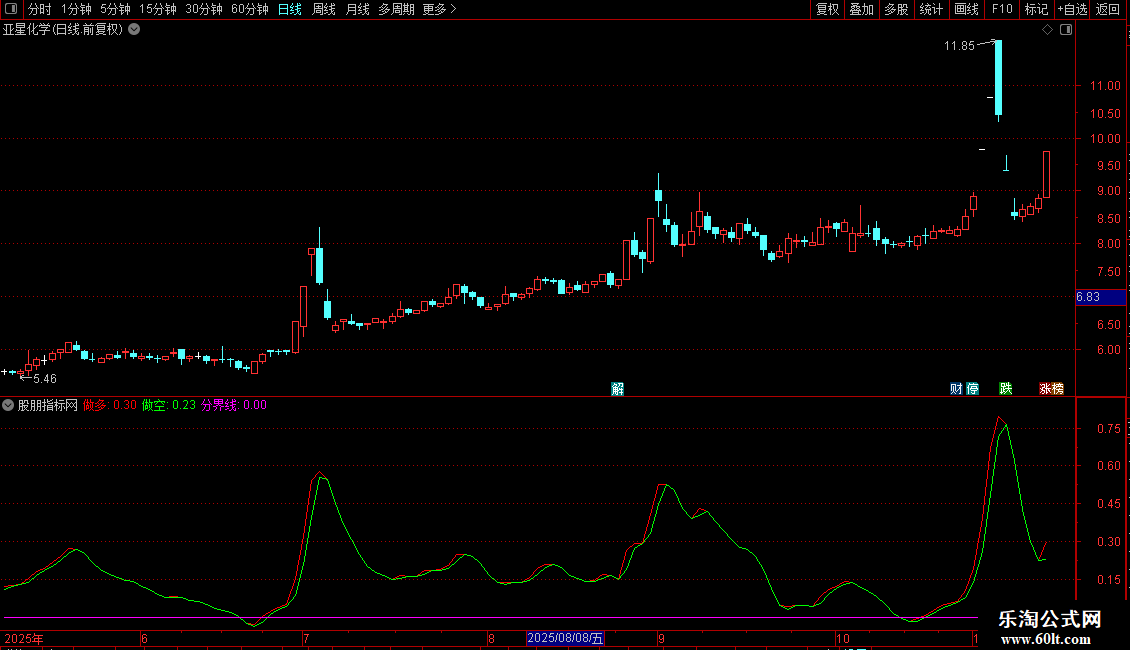
Task: Expand the 更多 period options
Action: point(439,9)
